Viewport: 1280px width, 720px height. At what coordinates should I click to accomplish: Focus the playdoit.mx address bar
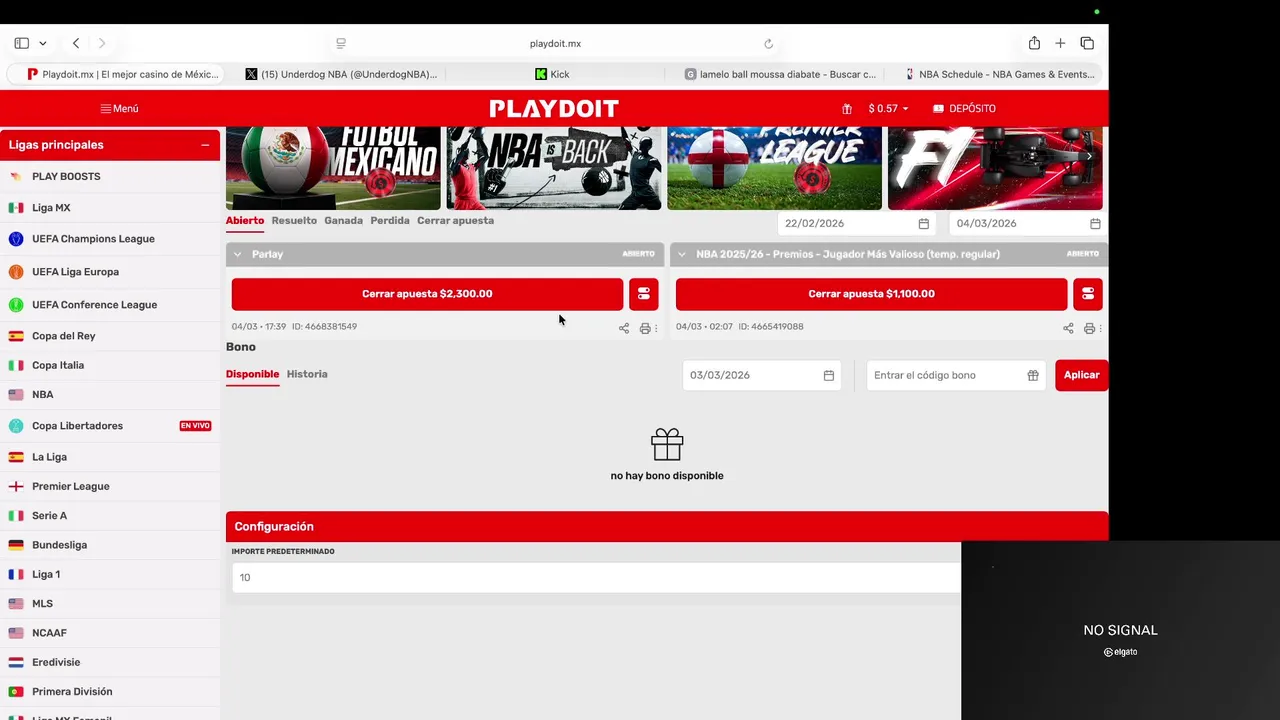point(555,43)
